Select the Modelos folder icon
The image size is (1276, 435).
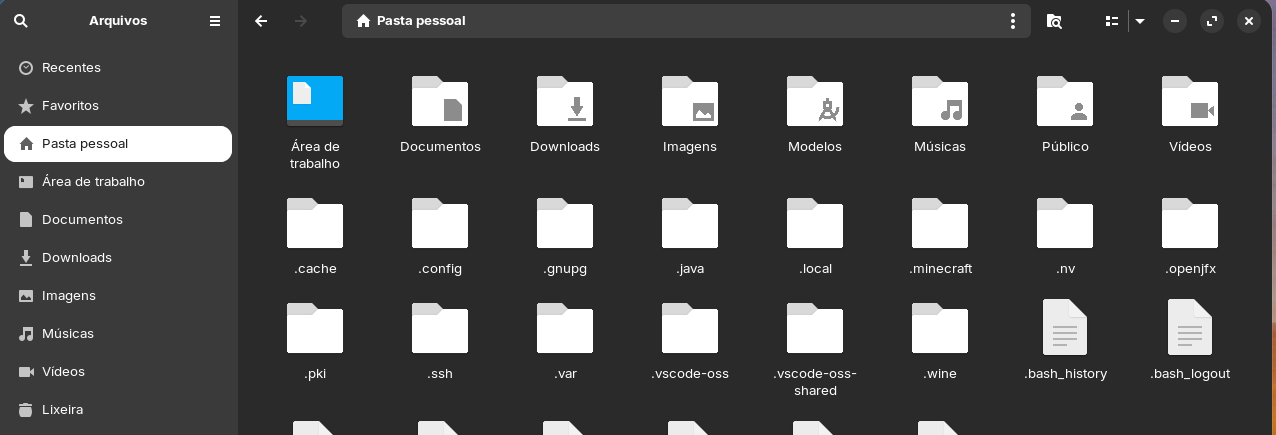click(x=815, y=101)
